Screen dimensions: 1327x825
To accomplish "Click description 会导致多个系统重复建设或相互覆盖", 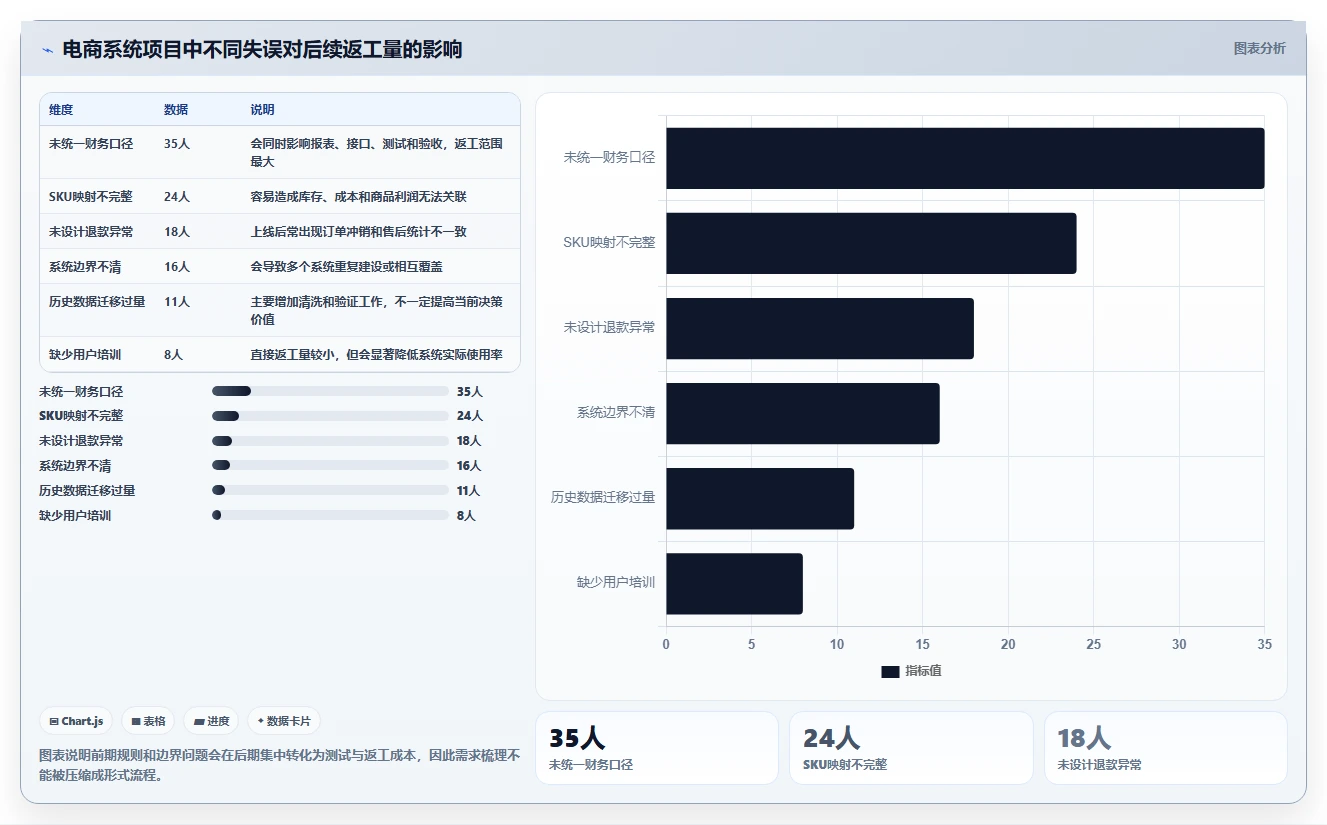I will click(x=346, y=267).
